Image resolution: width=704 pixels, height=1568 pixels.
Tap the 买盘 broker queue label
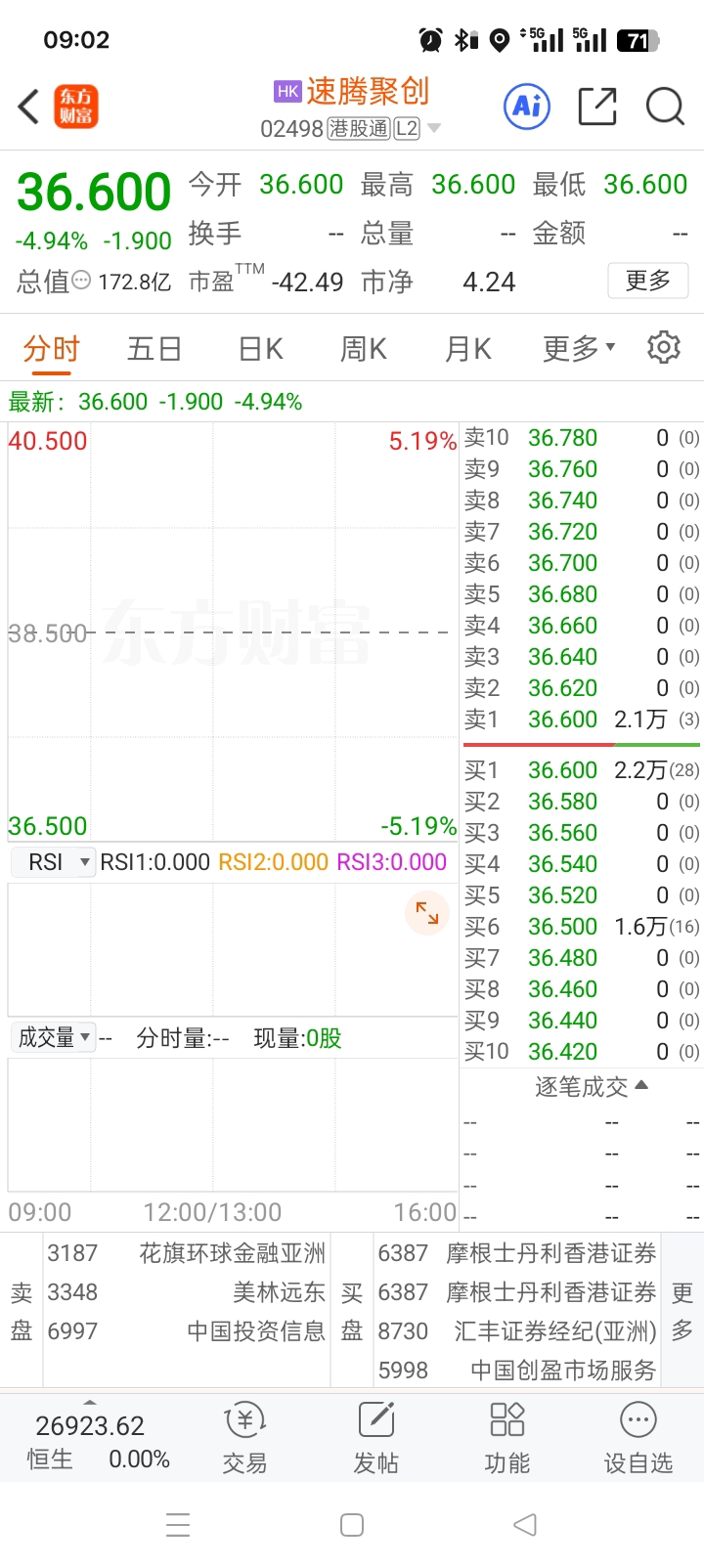(352, 1311)
